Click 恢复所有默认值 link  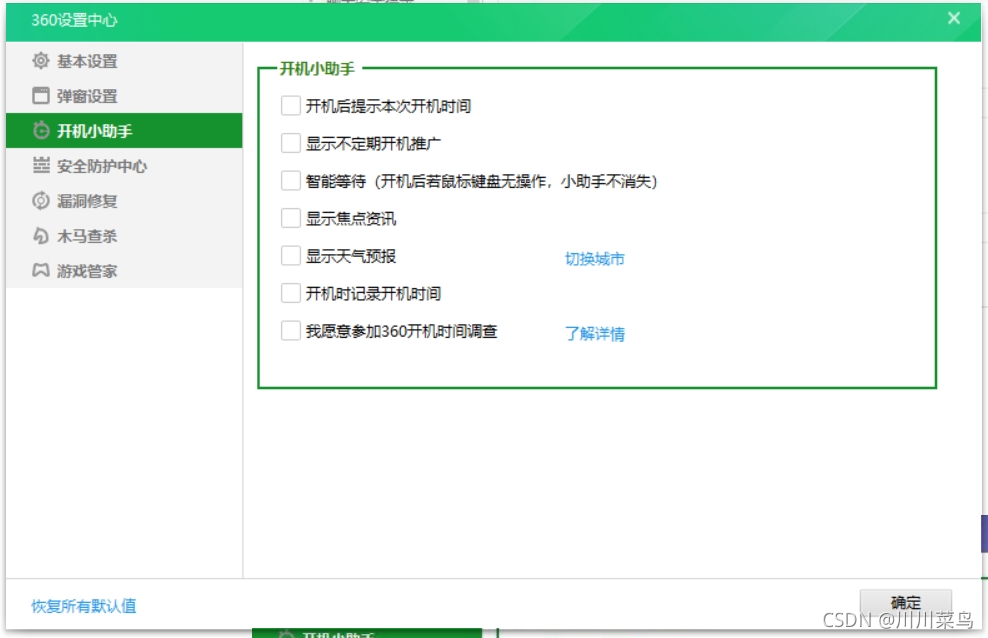click(x=84, y=606)
